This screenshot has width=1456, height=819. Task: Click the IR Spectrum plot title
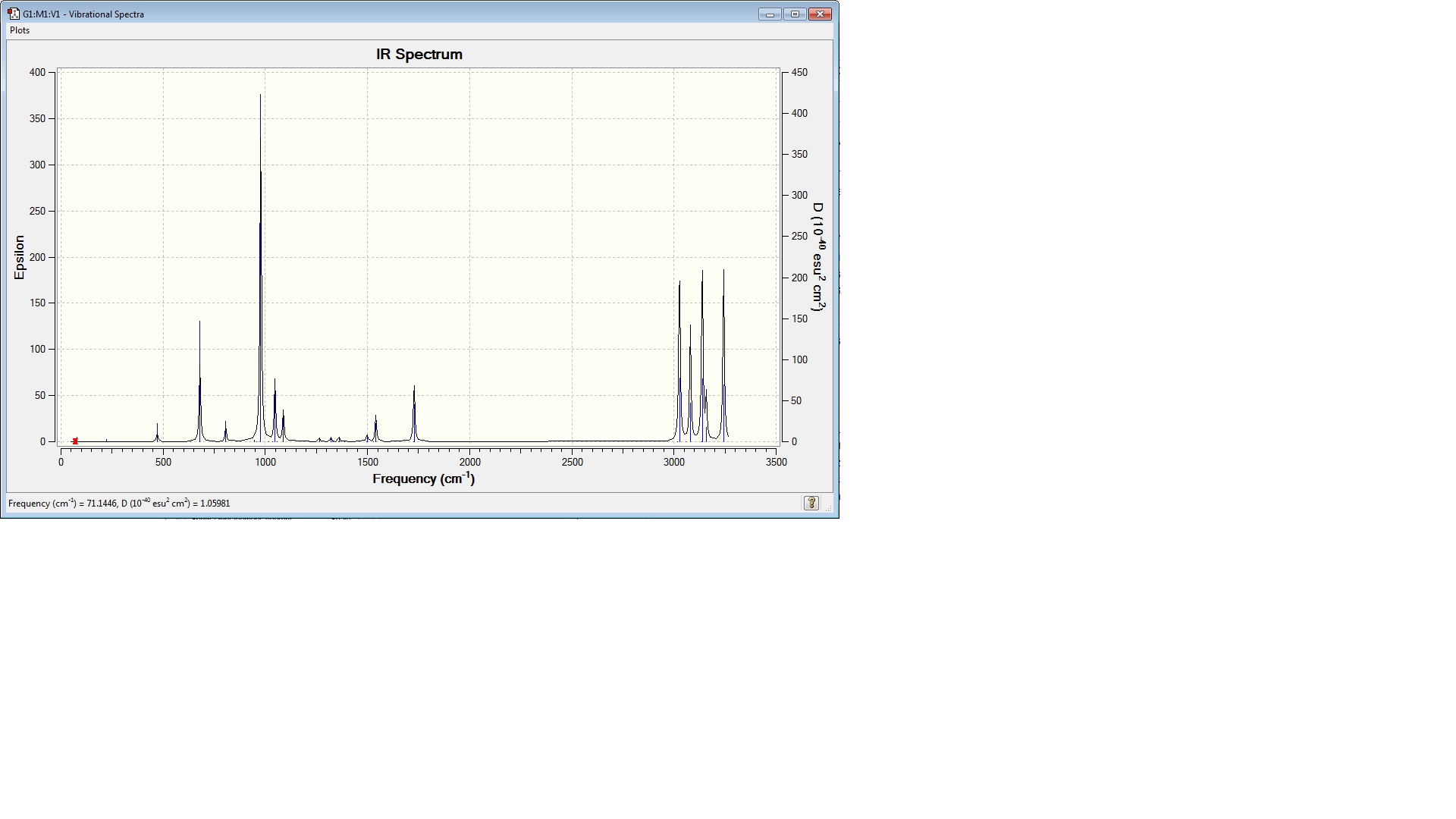[x=419, y=55]
